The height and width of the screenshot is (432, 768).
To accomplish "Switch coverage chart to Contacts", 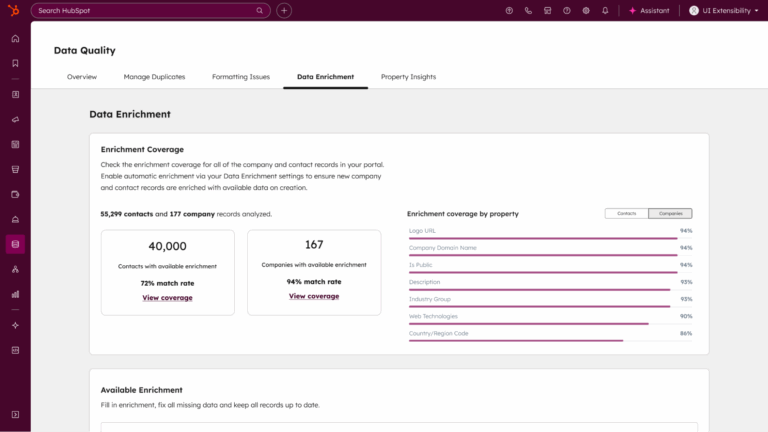I will click(627, 213).
